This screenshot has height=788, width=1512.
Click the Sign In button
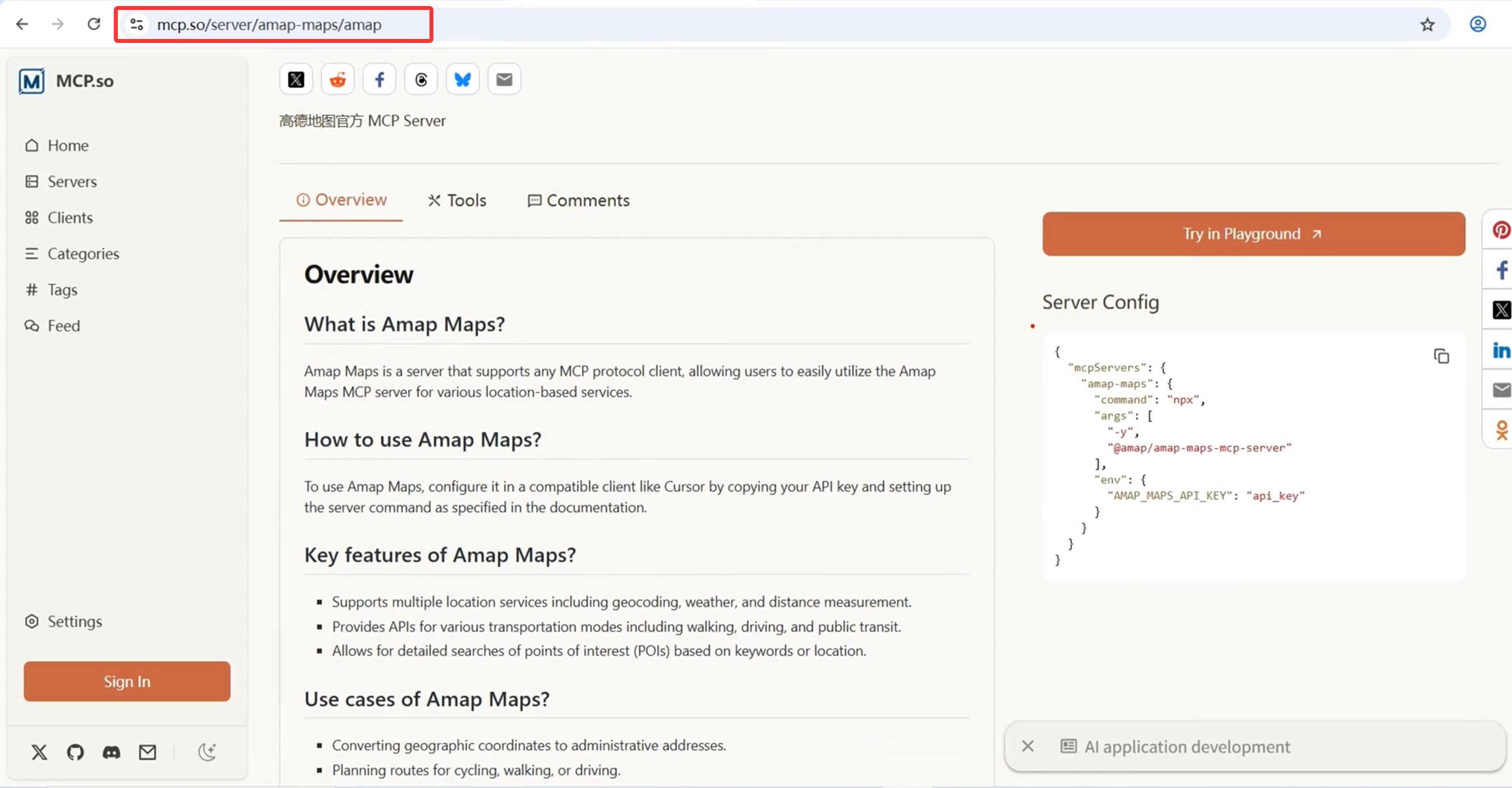(127, 681)
